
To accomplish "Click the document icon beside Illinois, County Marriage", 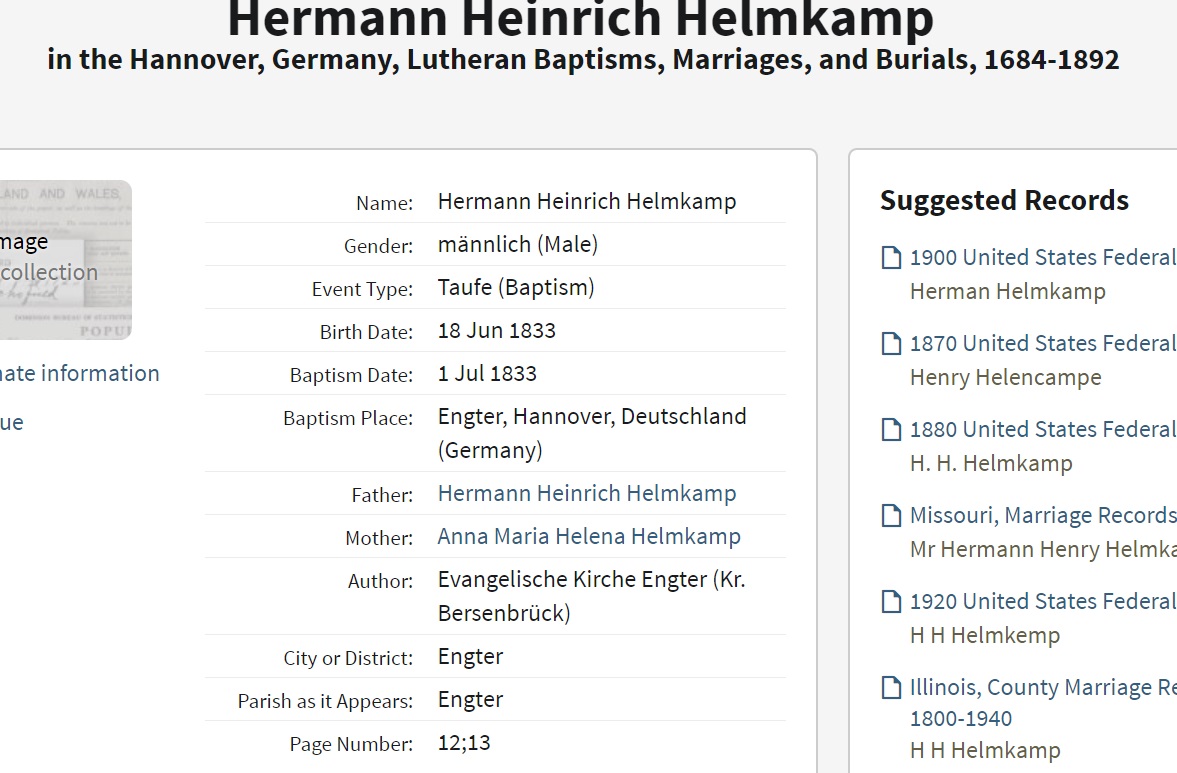I will [x=890, y=688].
